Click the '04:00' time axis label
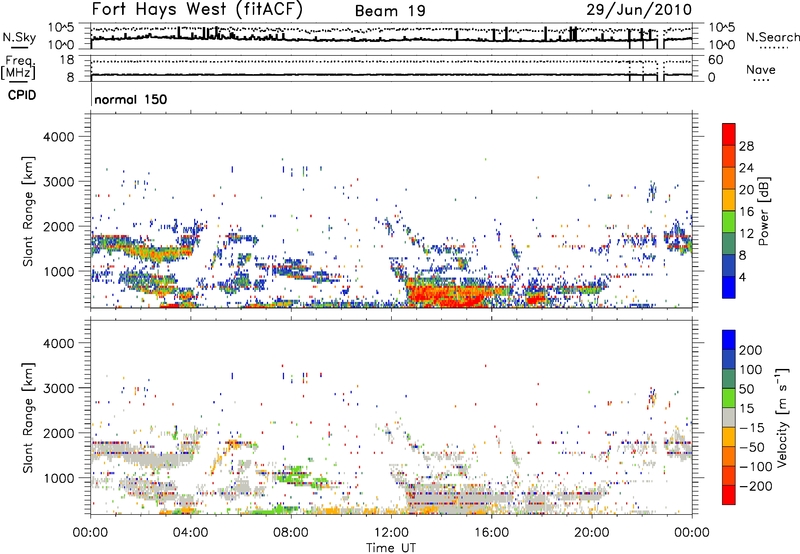Image resolution: width=800 pixels, height=554 pixels. point(190,533)
